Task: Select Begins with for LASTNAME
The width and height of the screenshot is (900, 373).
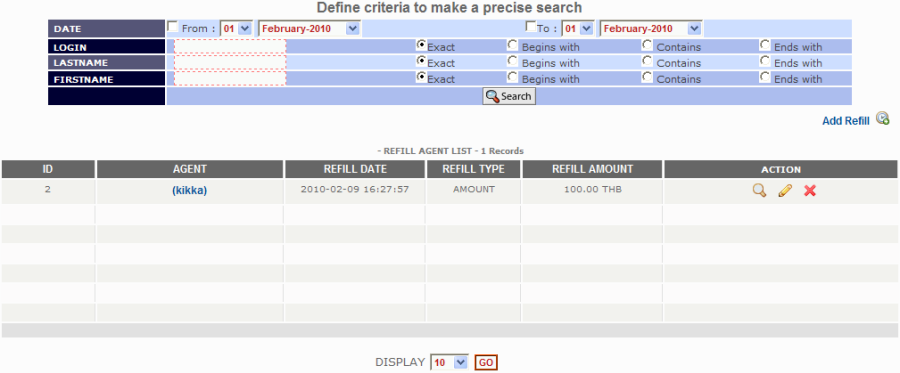Action: point(513,60)
